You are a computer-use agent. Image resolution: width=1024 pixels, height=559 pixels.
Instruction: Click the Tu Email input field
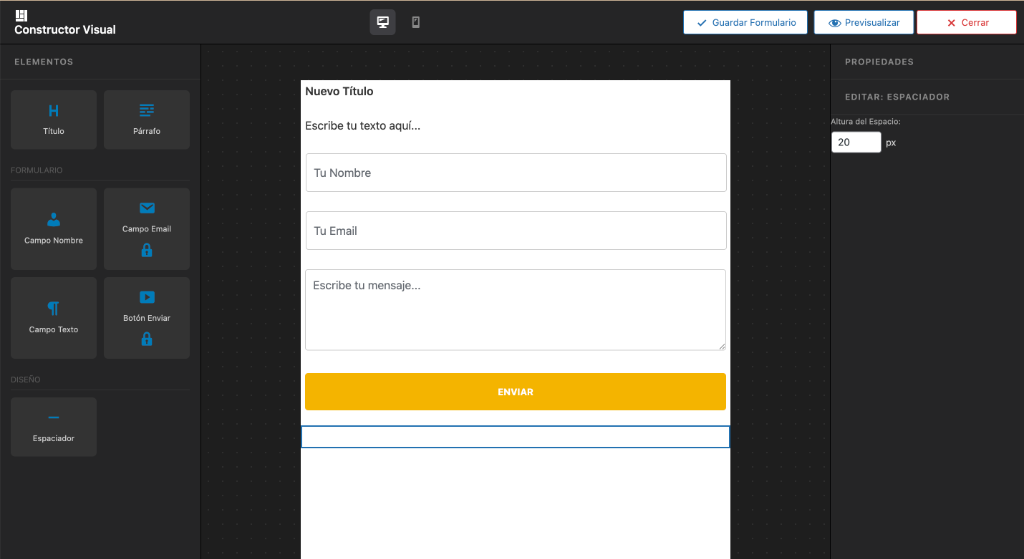coord(515,231)
